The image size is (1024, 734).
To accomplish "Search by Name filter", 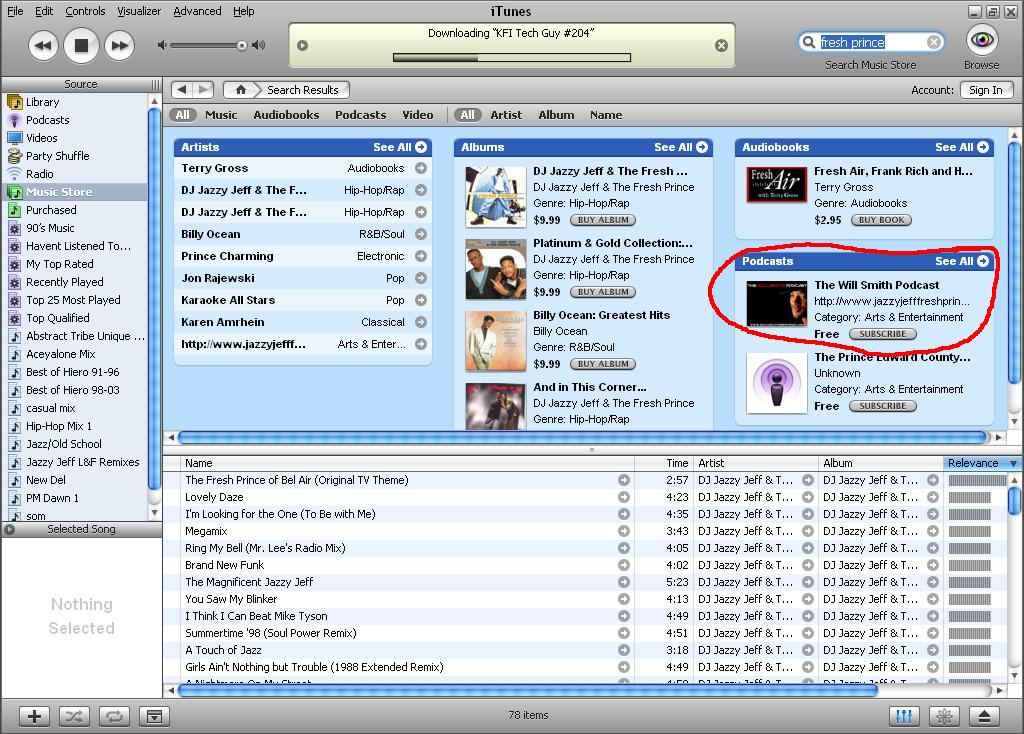I will [606, 115].
